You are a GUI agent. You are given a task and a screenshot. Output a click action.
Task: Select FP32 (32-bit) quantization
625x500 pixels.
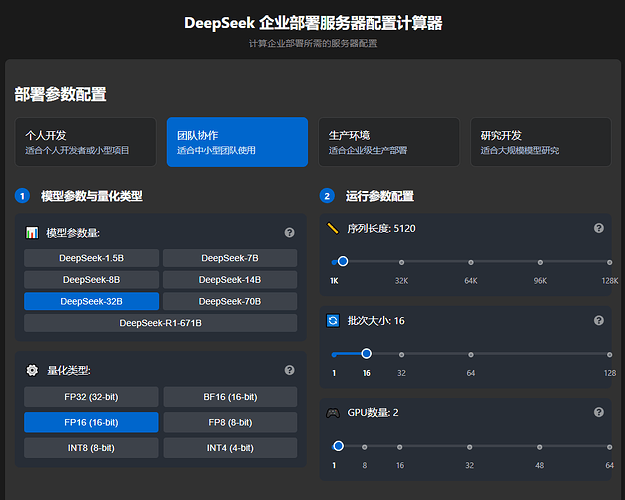(91, 397)
